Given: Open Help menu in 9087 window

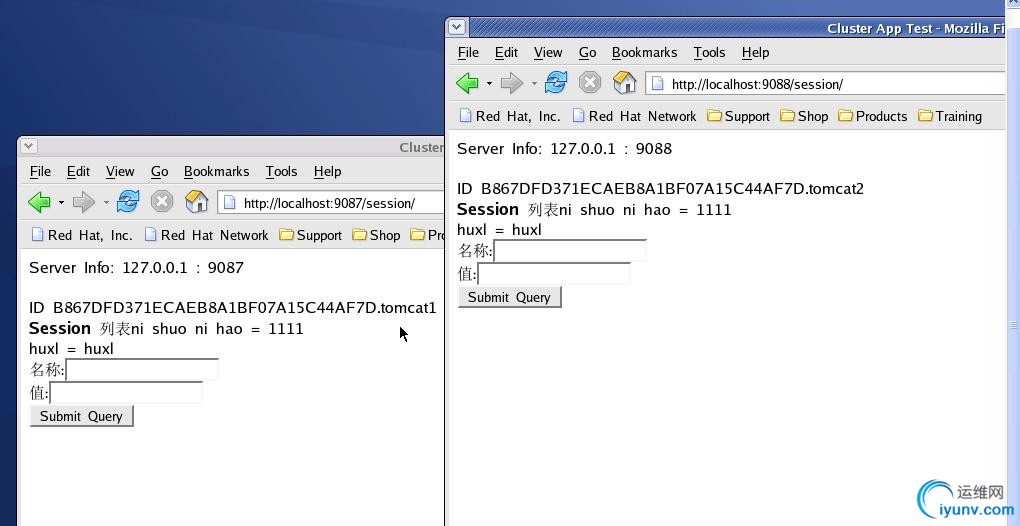Looking at the screenshot, I should click(x=327, y=172).
